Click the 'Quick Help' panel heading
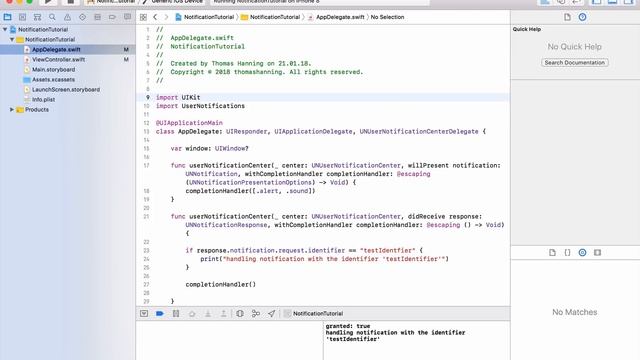This screenshot has height=360, width=640. tap(527, 29)
